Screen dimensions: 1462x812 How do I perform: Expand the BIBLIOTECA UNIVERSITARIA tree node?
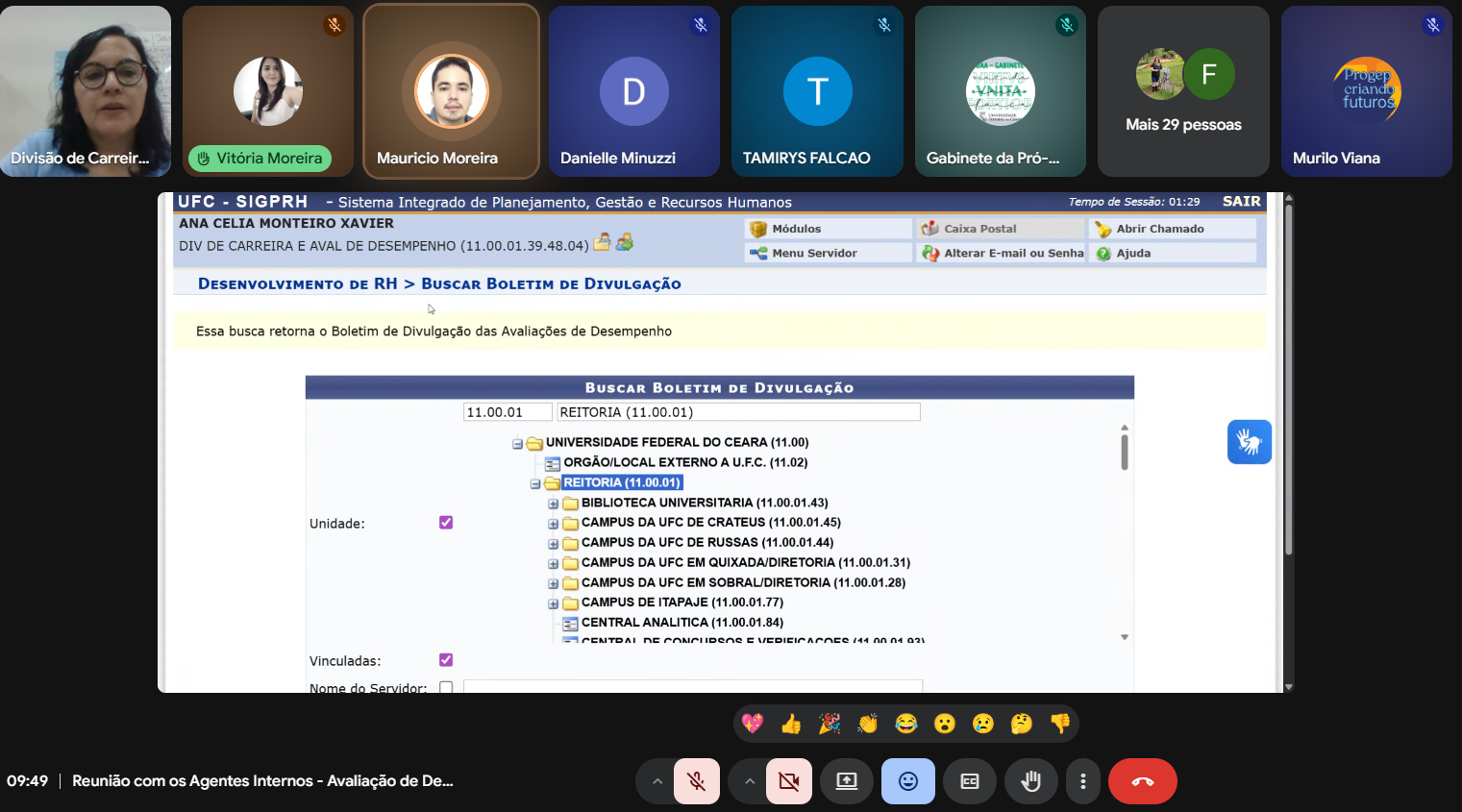(554, 504)
